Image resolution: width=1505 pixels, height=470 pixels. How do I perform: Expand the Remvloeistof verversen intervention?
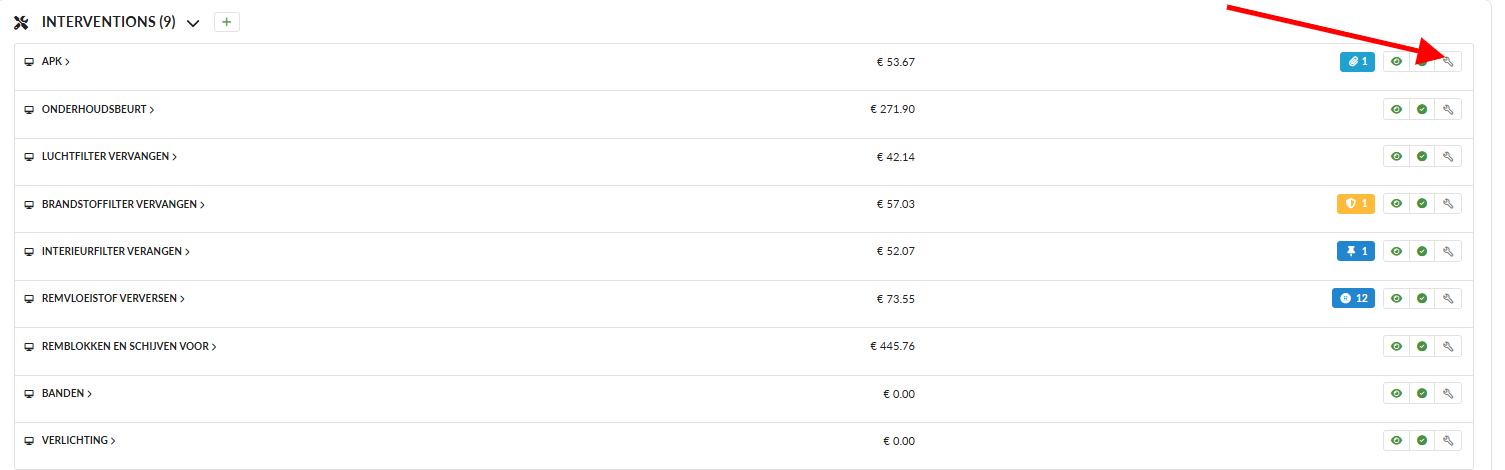[x=112, y=298]
